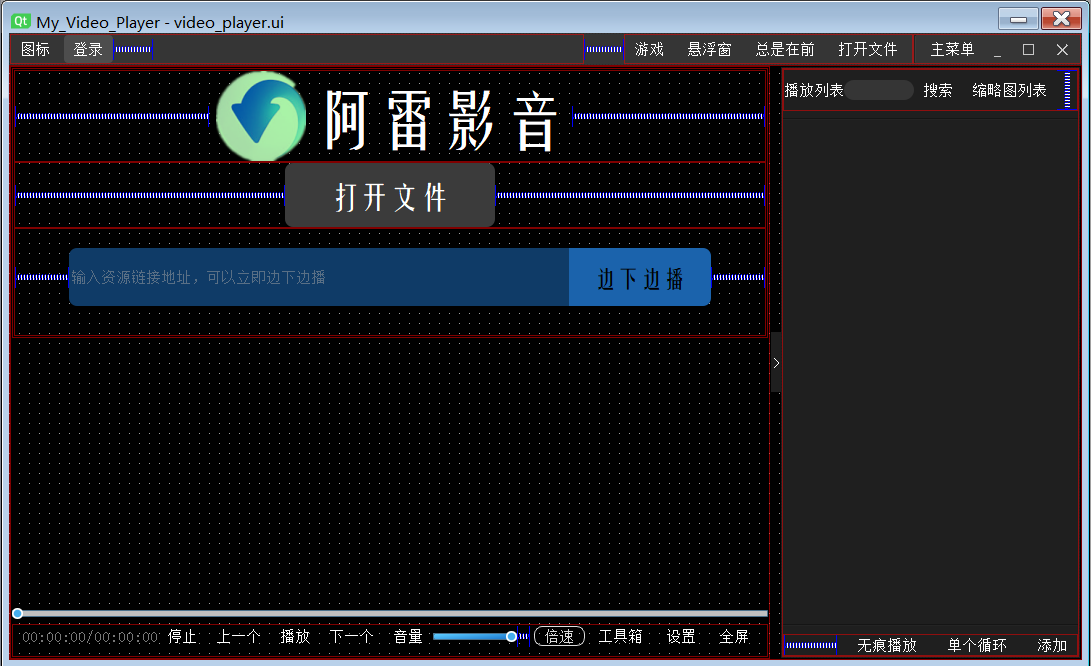Viewport: 1091px width, 666px height.
Task: Open the 倍速 playback speed selector
Action: (x=559, y=637)
